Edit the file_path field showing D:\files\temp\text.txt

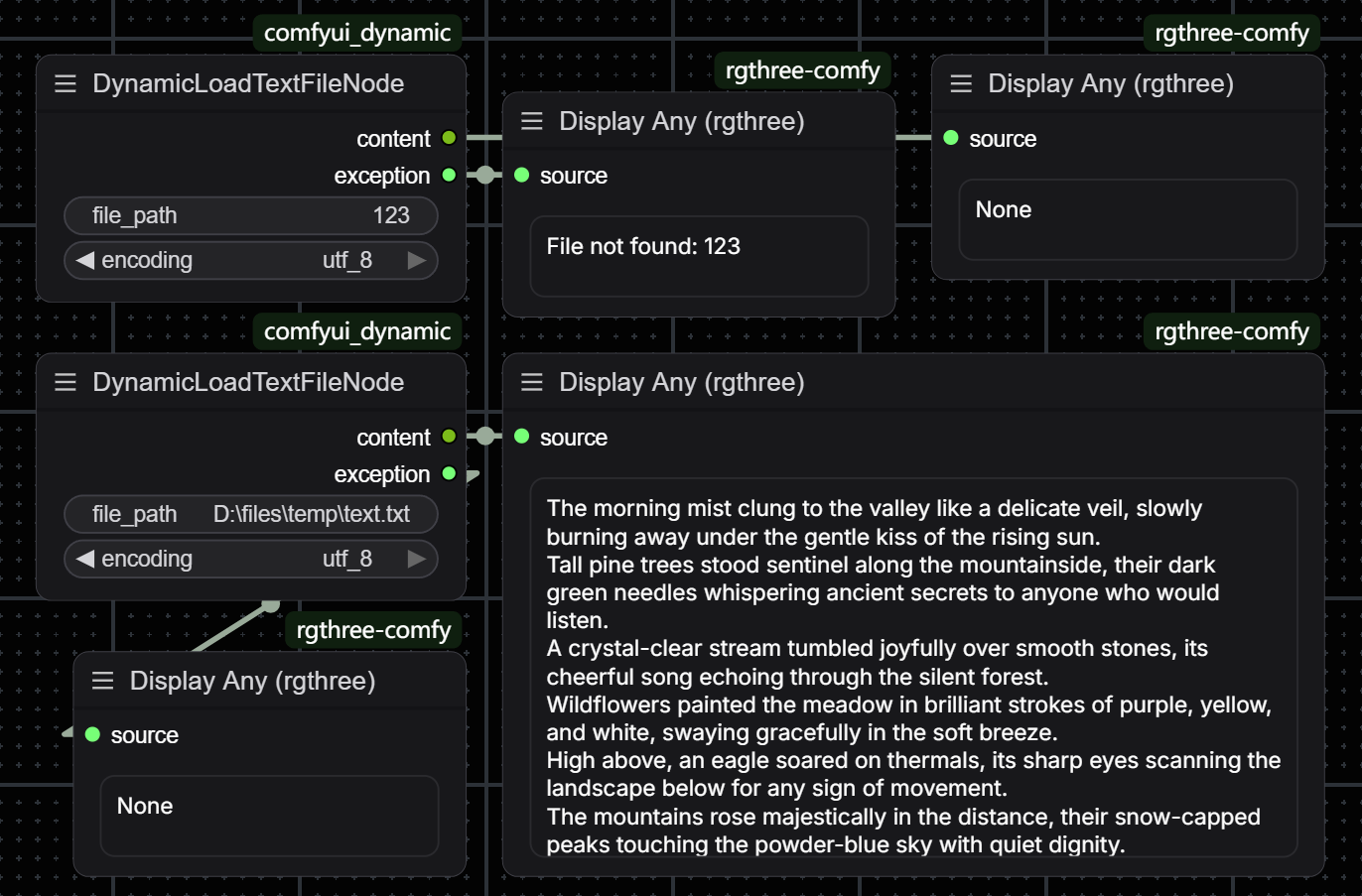pos(251,514)
